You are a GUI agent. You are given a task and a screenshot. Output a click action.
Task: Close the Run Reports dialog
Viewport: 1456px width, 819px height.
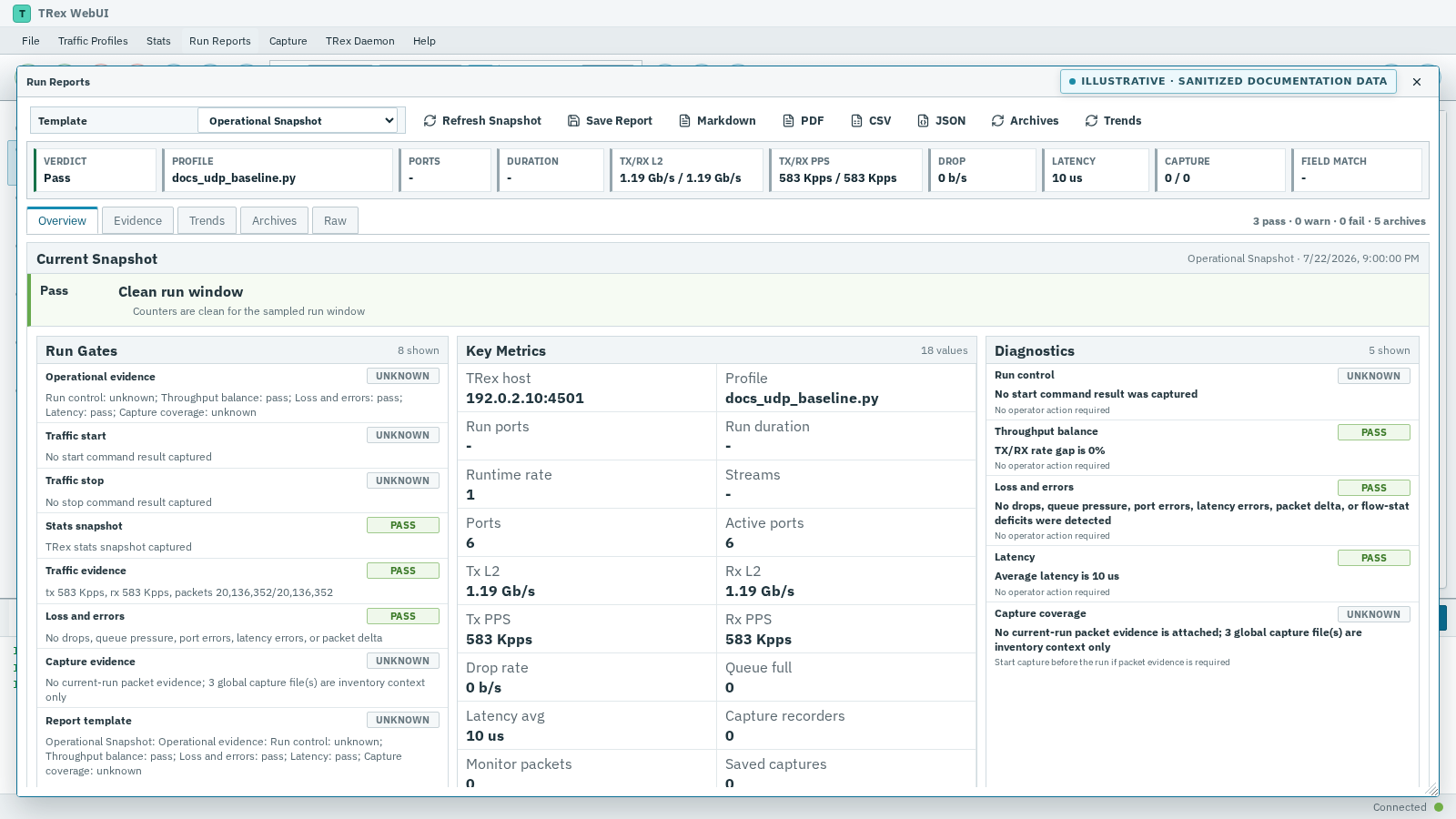click(x=1417, y=82)
